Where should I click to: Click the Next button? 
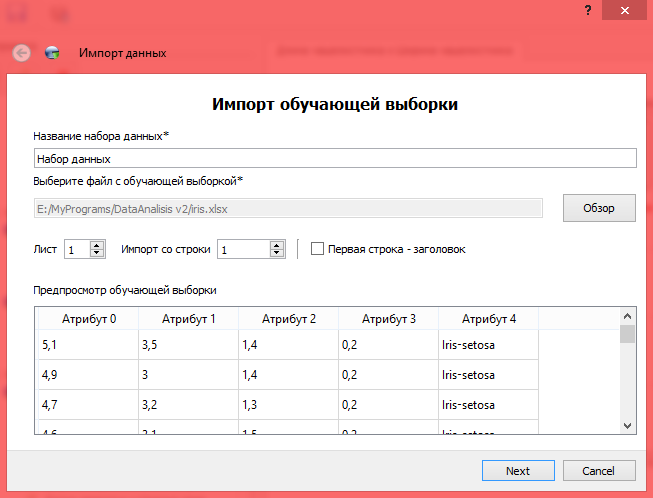pos(518,471)
